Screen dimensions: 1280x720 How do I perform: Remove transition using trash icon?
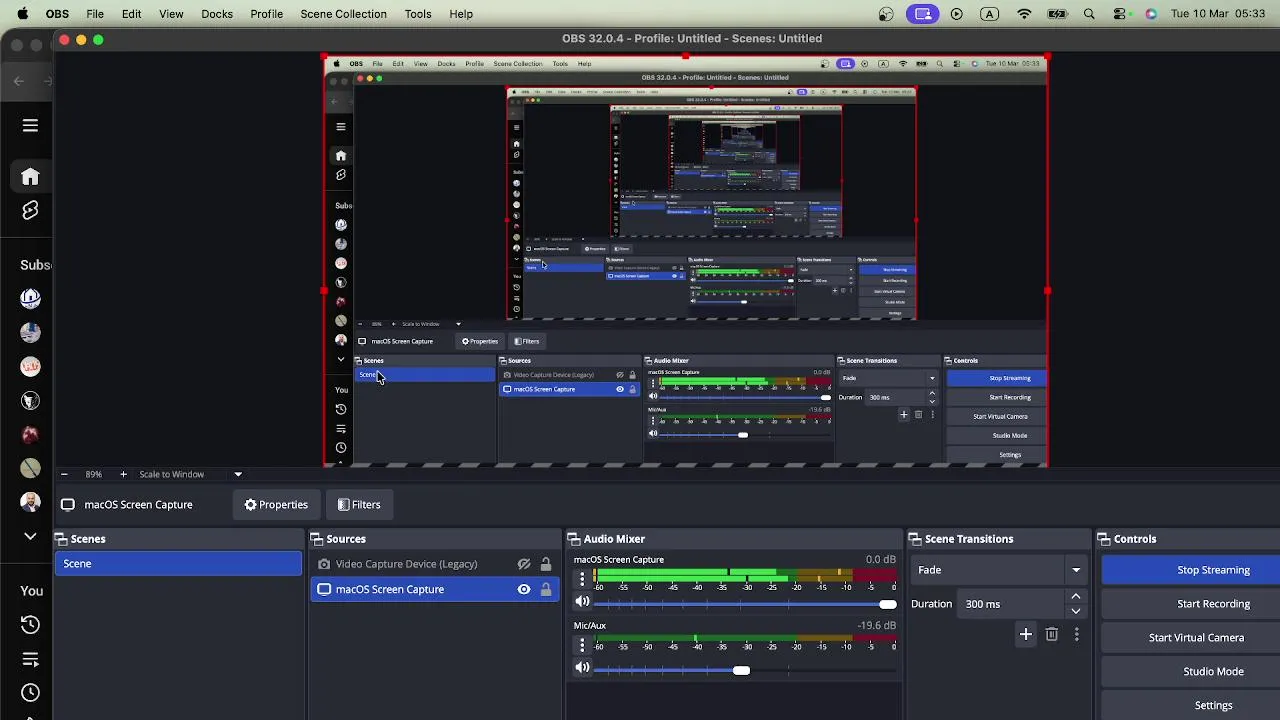pyautogui.click(x=1051, y=634)
